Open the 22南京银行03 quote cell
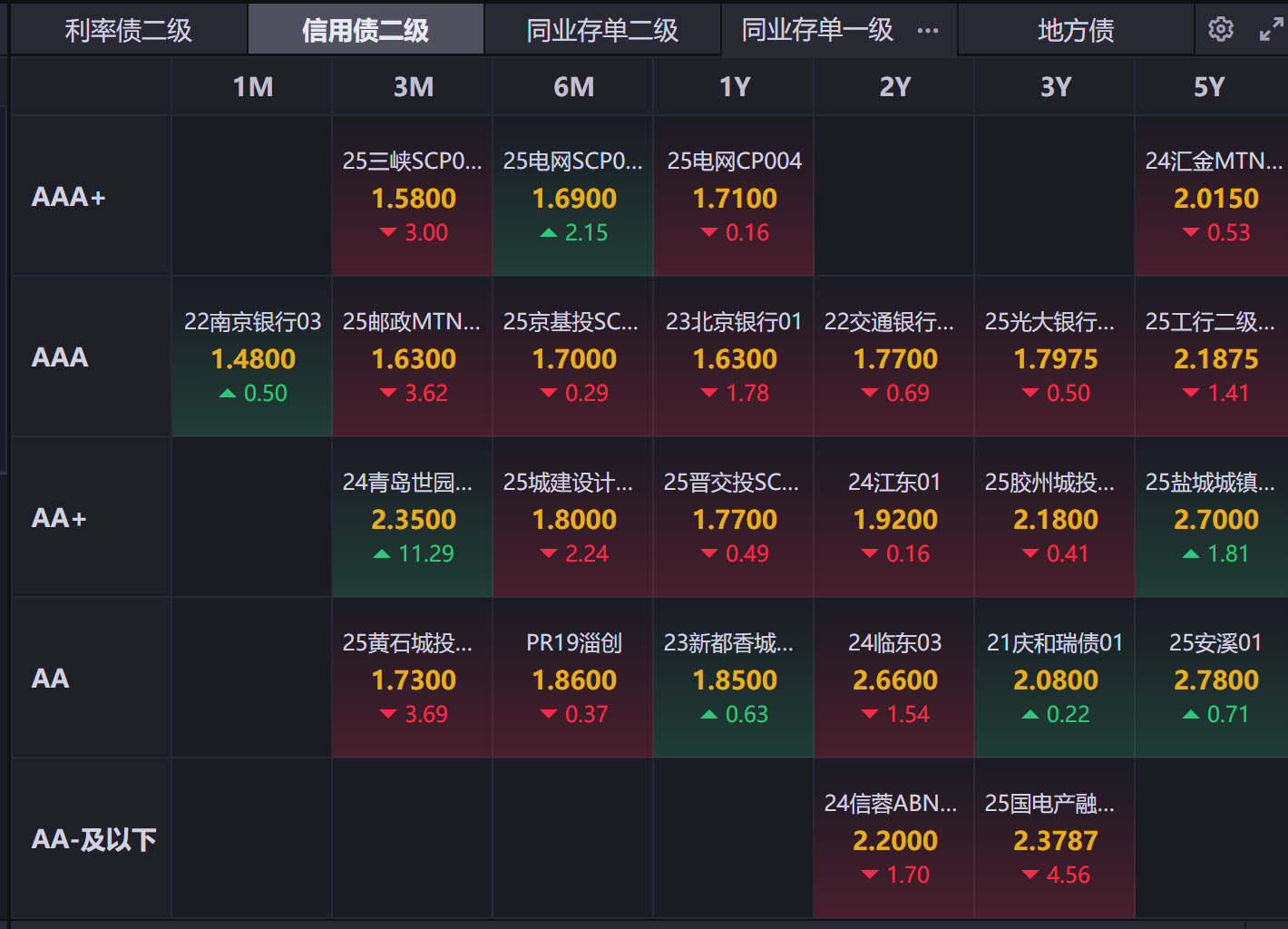1288x929 pixels. point(252,357)
